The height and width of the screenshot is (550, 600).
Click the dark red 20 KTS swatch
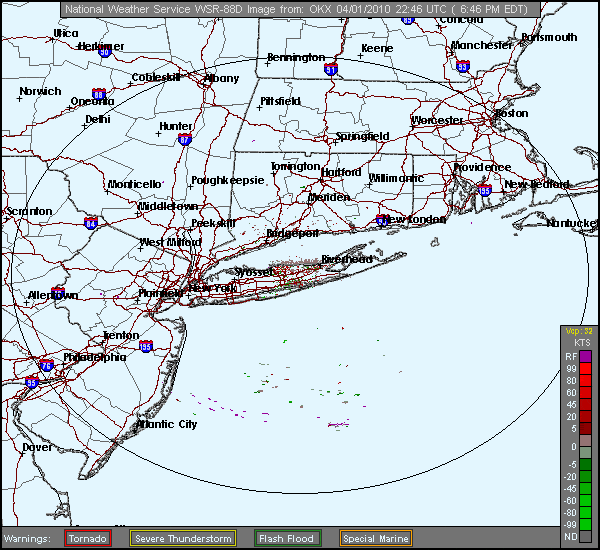(585, 416)
